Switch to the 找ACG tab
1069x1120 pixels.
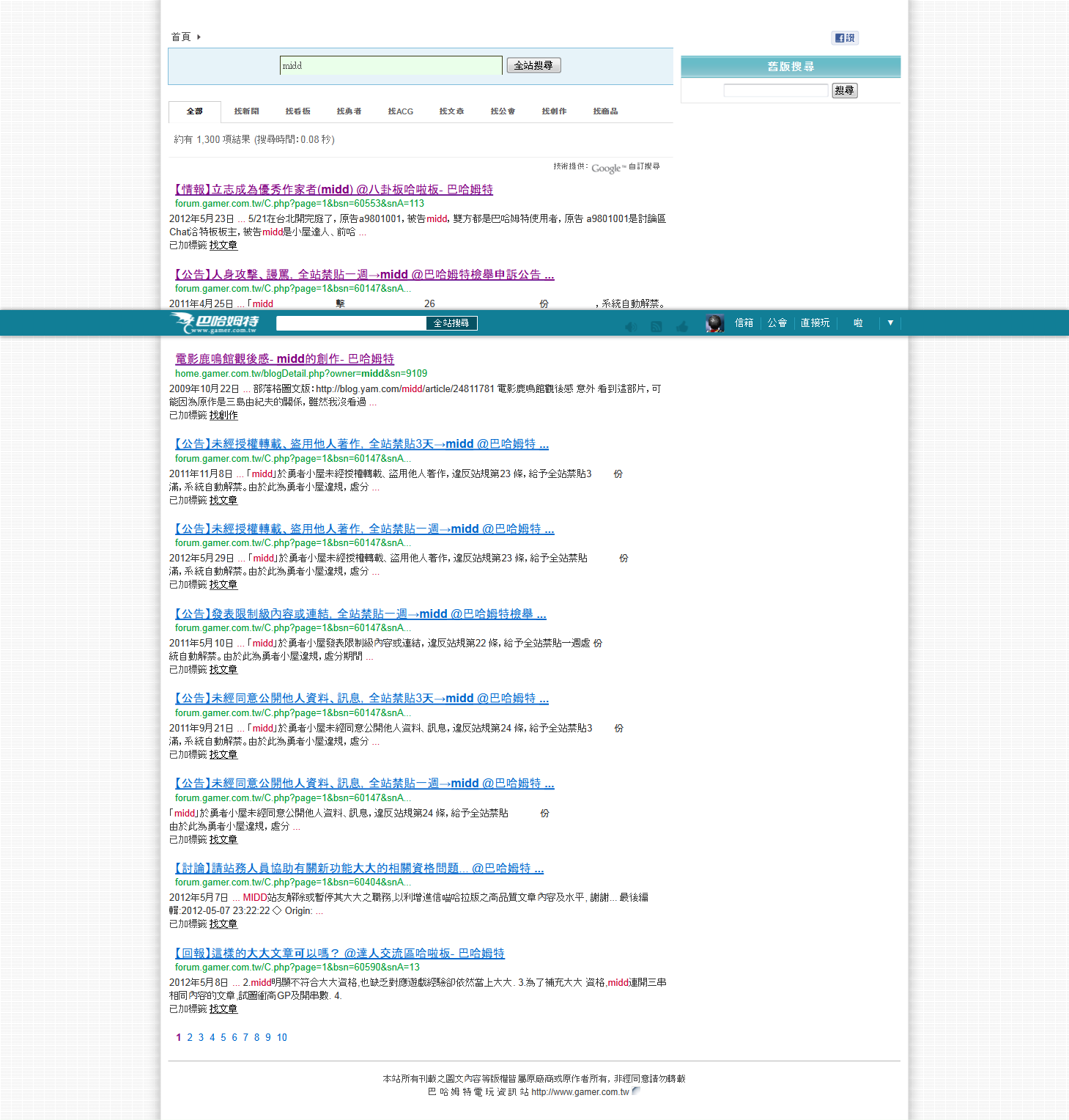point(400,111)
